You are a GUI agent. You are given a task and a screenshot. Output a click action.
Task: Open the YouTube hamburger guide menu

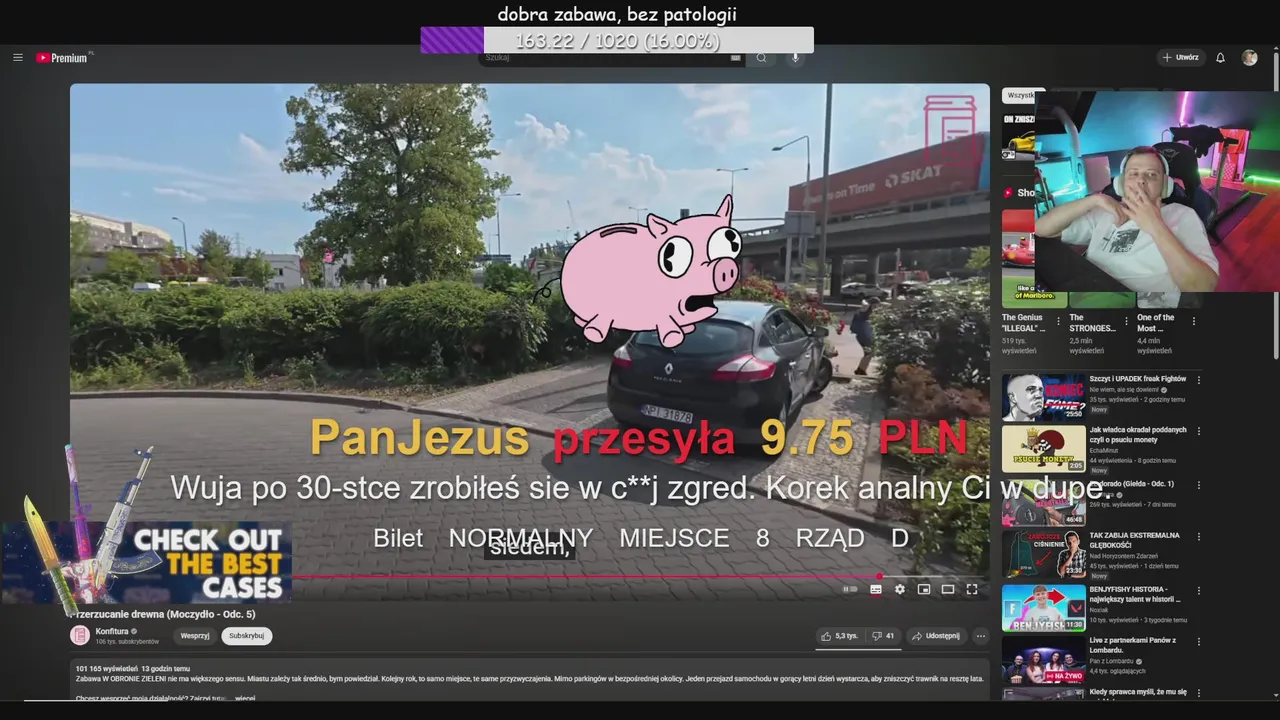(x=17, y=58)
